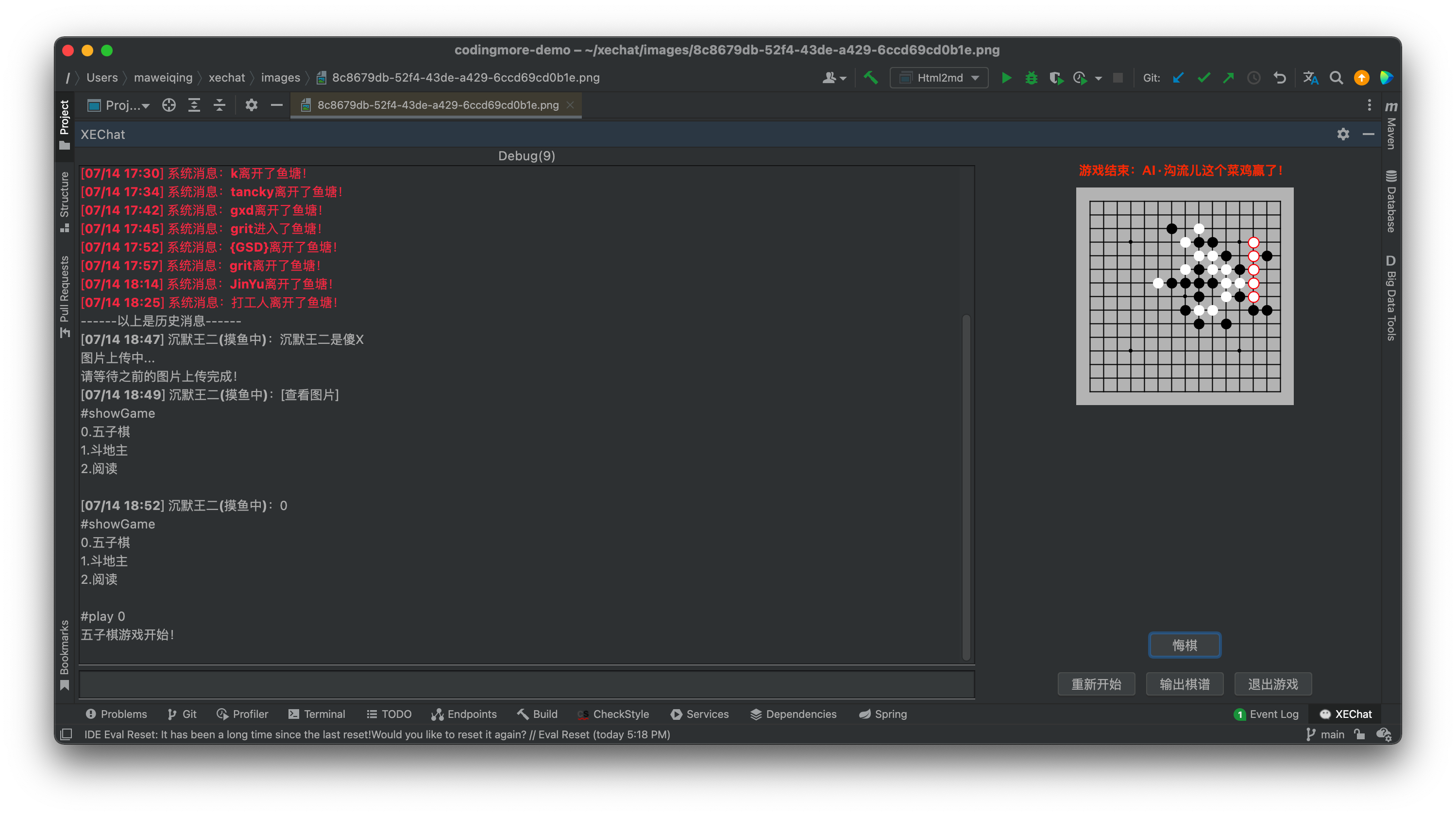This screenshot has width=1456, height=816.
Task: Click the green Run button
Action: (x=1006, y=78)
